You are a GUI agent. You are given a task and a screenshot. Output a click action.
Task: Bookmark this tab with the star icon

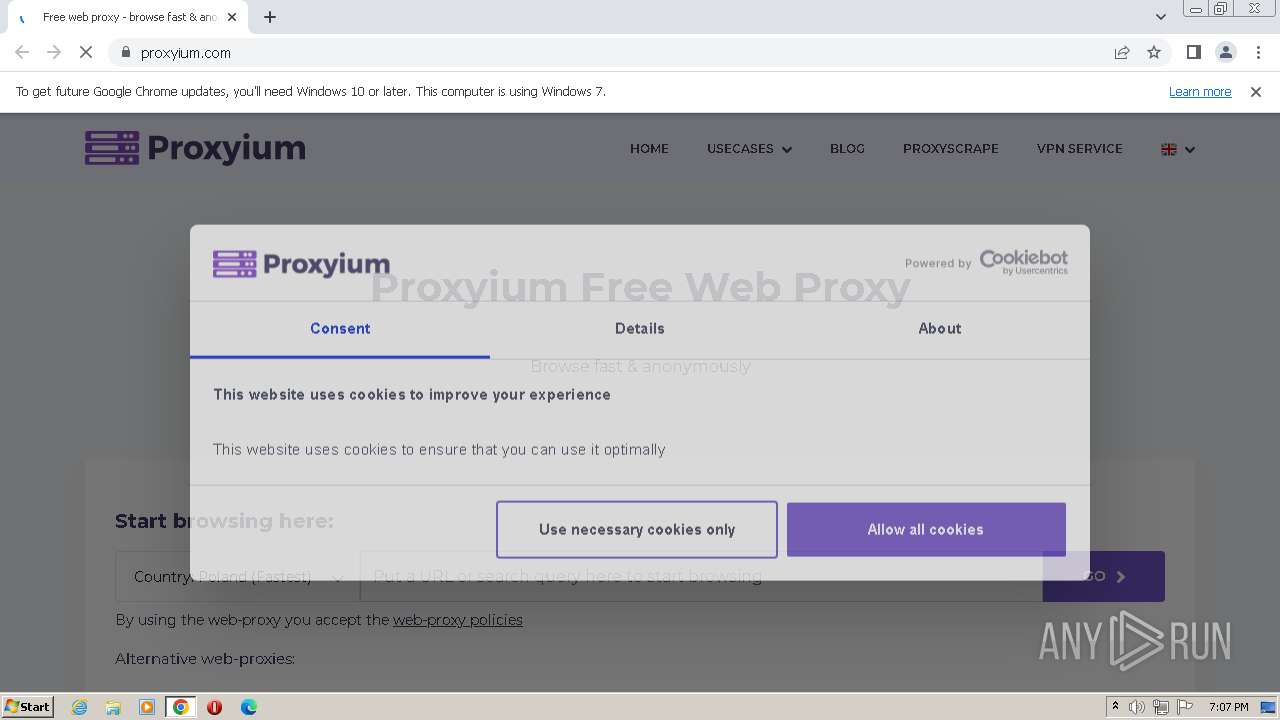tap(1154, 52)
